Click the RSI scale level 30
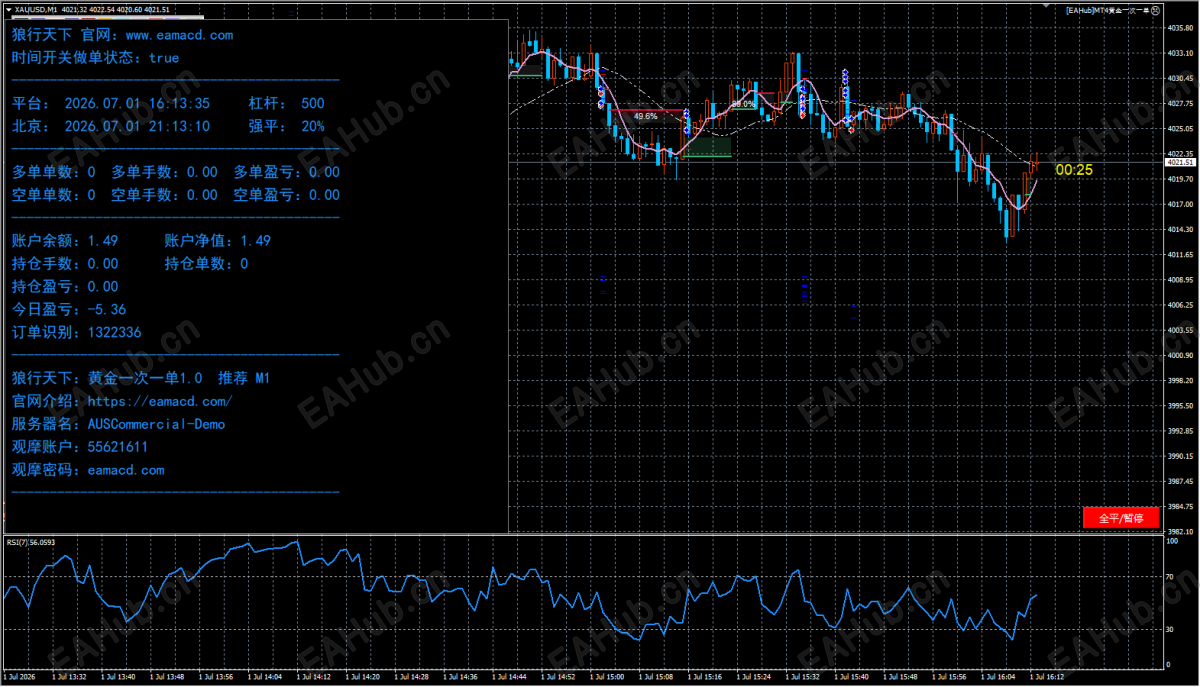Viewport: 1200px width, 687px height. [x=1171, y=630]
